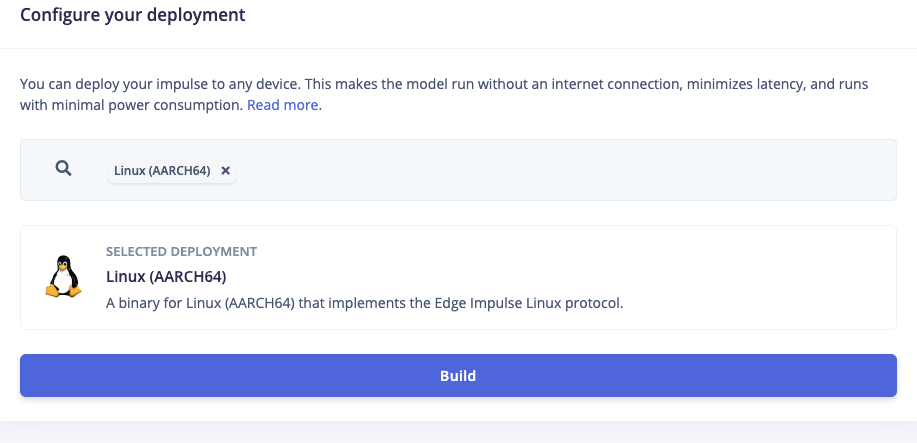Click the Configure your deployment heading
Viewport: 917px width, 443px height.
[133, 15]
